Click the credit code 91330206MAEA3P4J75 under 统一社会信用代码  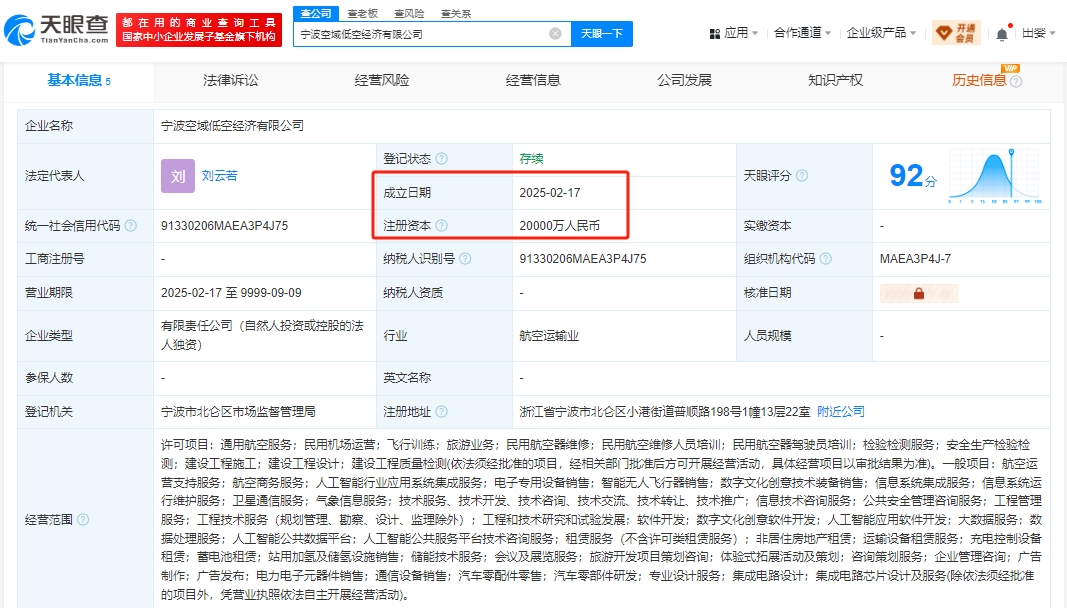(225, 225)
